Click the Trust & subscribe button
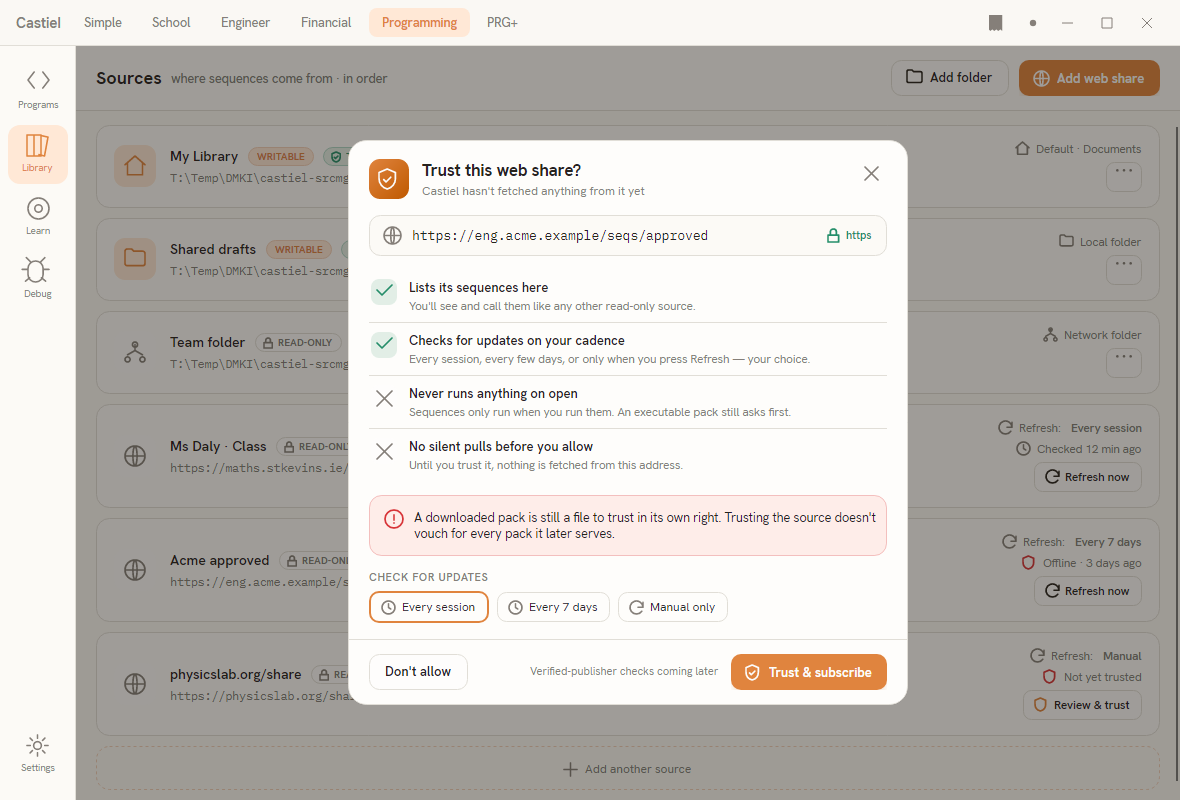The image size is (1180, 800). [808, 672]
